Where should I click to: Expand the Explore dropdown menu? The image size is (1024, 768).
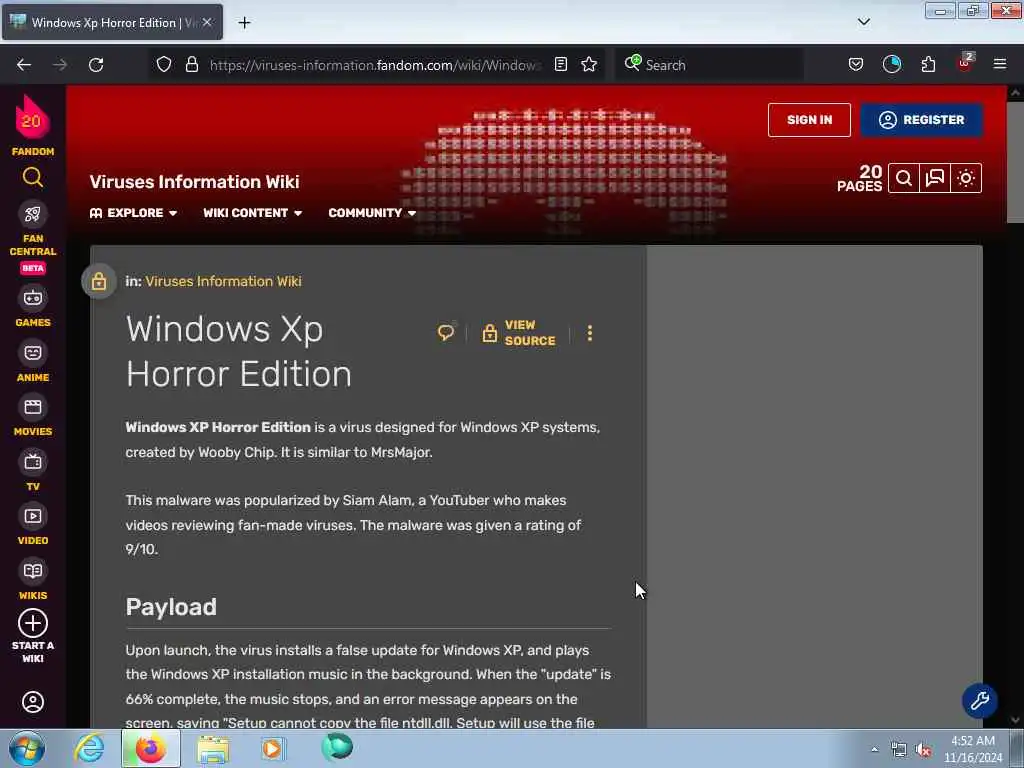(133, 213)
